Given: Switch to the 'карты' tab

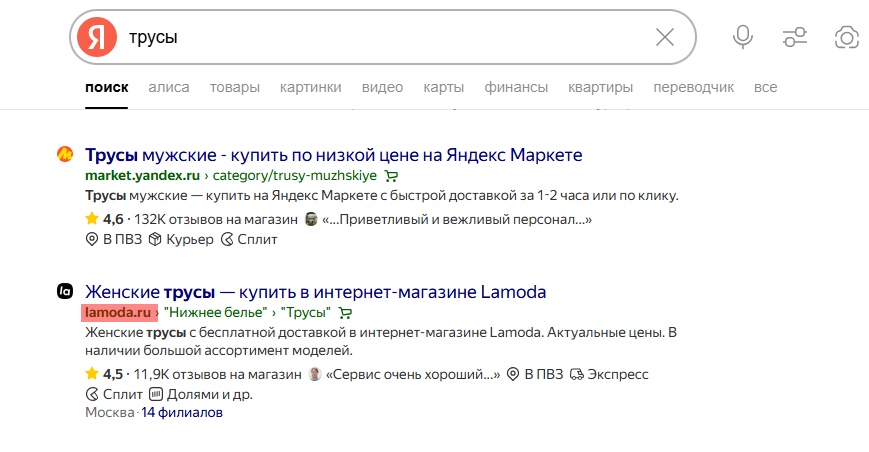Looking at the screenshot, I should 443,88.
